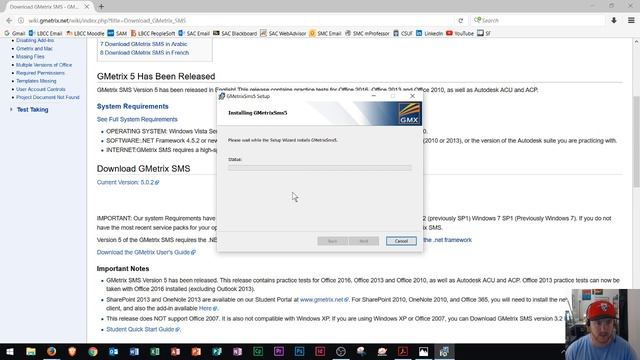Switch to the installer taskbar icon
This screenshot has width=640, height=360.
point(444,351)
